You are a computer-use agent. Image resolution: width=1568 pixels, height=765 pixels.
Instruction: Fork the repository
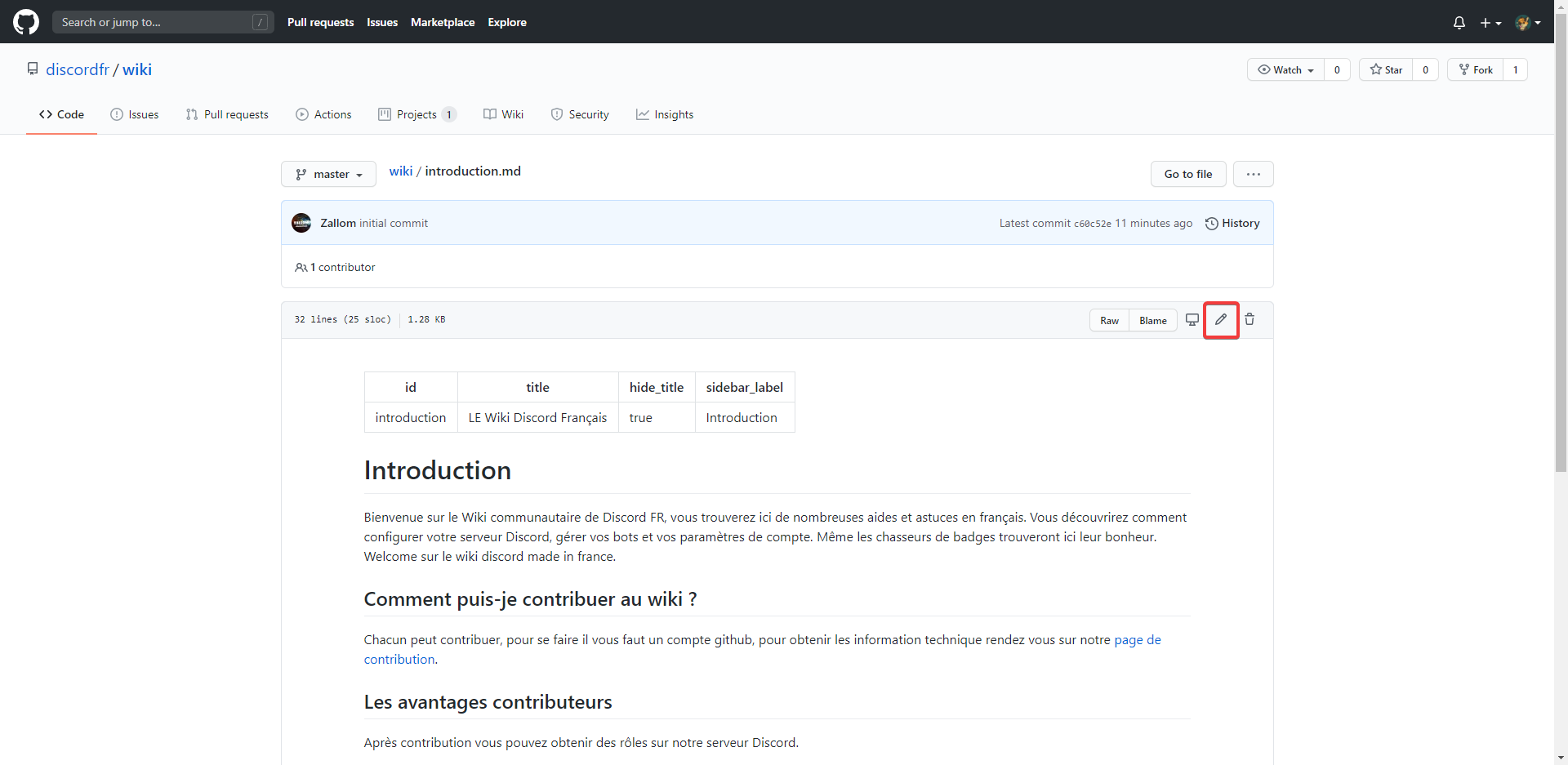pos(1476,69)
